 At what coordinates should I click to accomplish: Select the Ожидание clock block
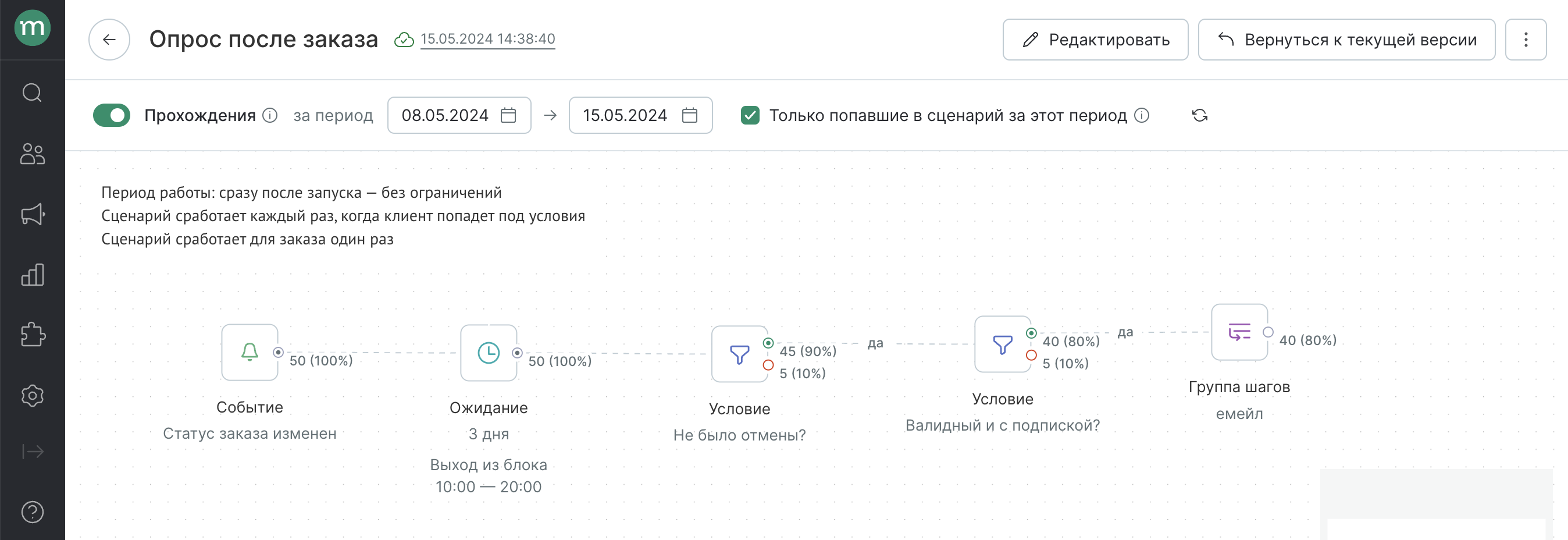[489, 353]
